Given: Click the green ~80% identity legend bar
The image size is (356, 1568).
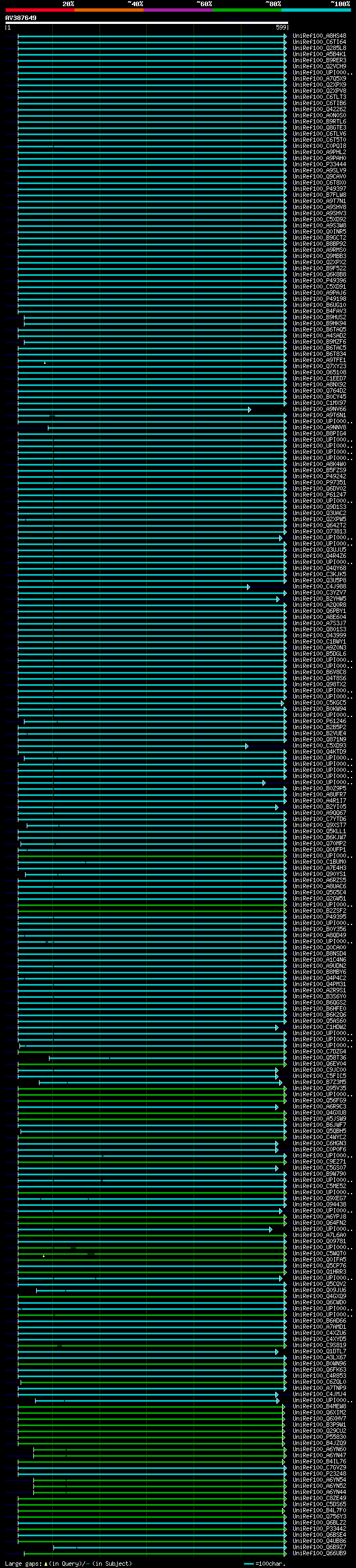Looking at the screenshot, I should pos(246,10).
